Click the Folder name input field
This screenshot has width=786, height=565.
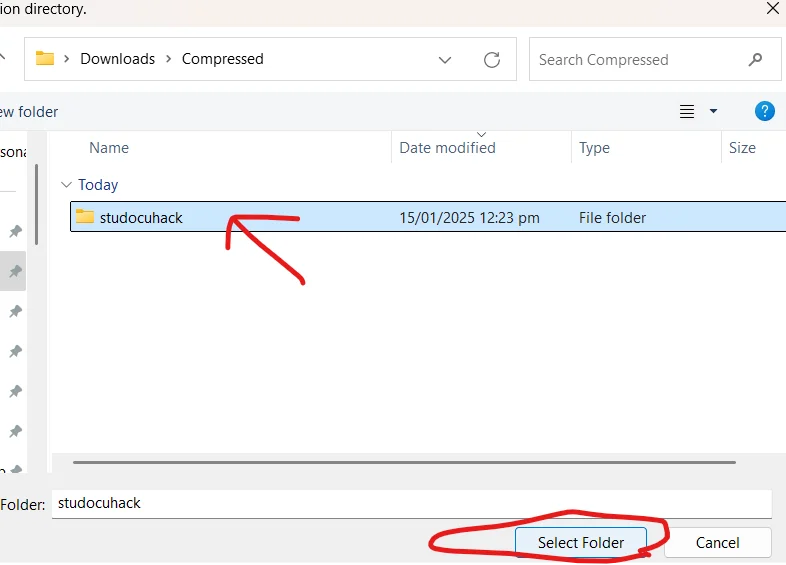tap(411, 504)
